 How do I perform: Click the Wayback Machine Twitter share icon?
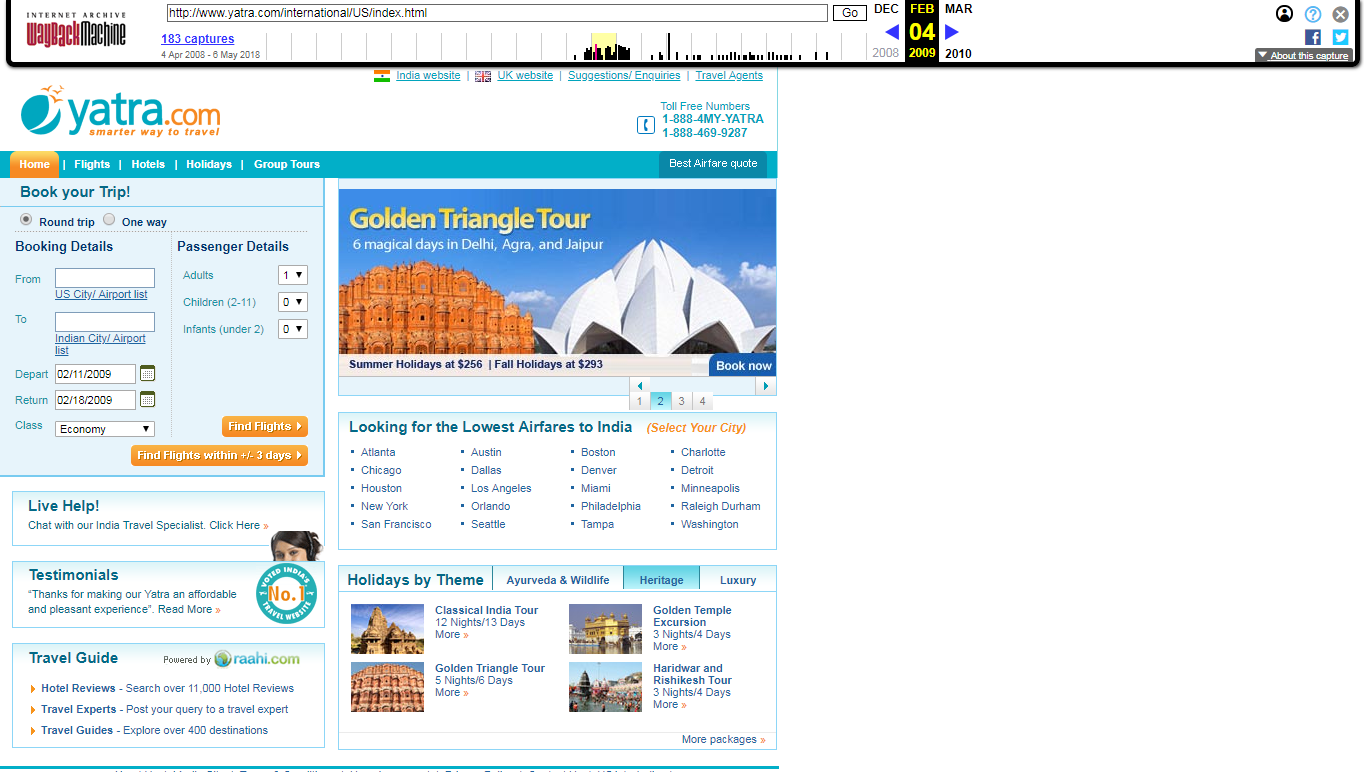1340,37
